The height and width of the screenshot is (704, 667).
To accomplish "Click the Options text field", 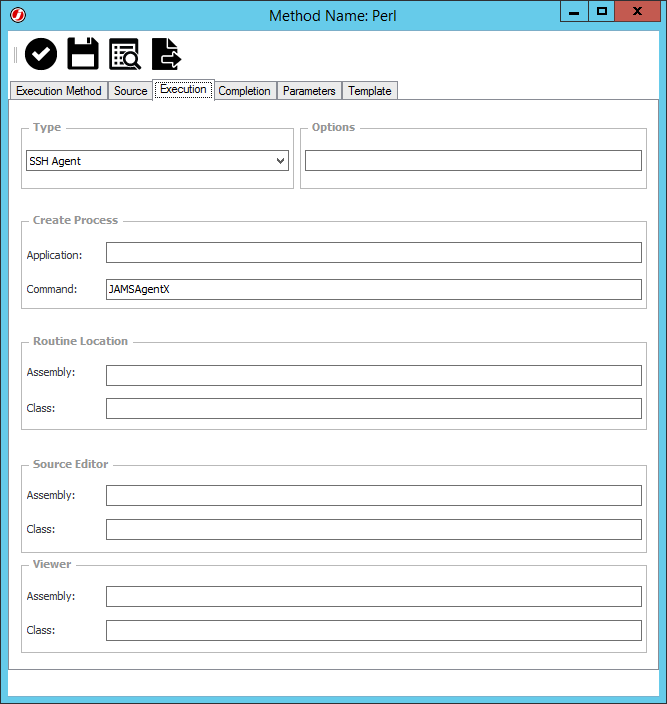I will (473, 161).
